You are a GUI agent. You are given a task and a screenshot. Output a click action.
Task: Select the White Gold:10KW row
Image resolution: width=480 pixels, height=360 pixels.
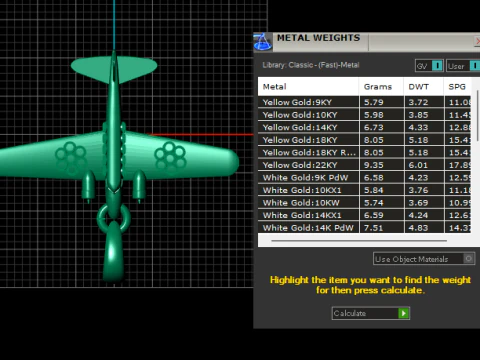(364, 203)
